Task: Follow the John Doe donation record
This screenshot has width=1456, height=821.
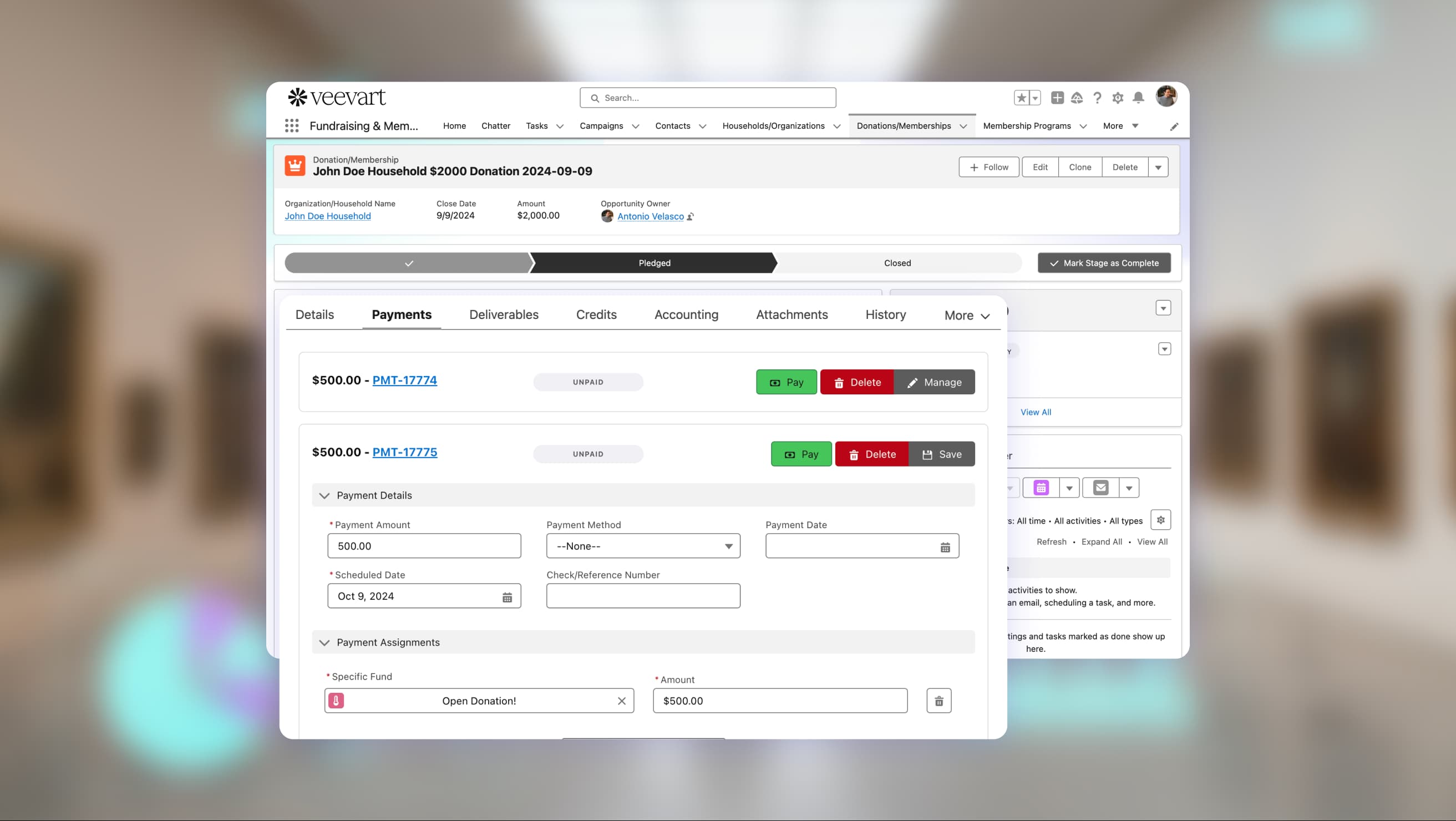Action: (988, 167)
